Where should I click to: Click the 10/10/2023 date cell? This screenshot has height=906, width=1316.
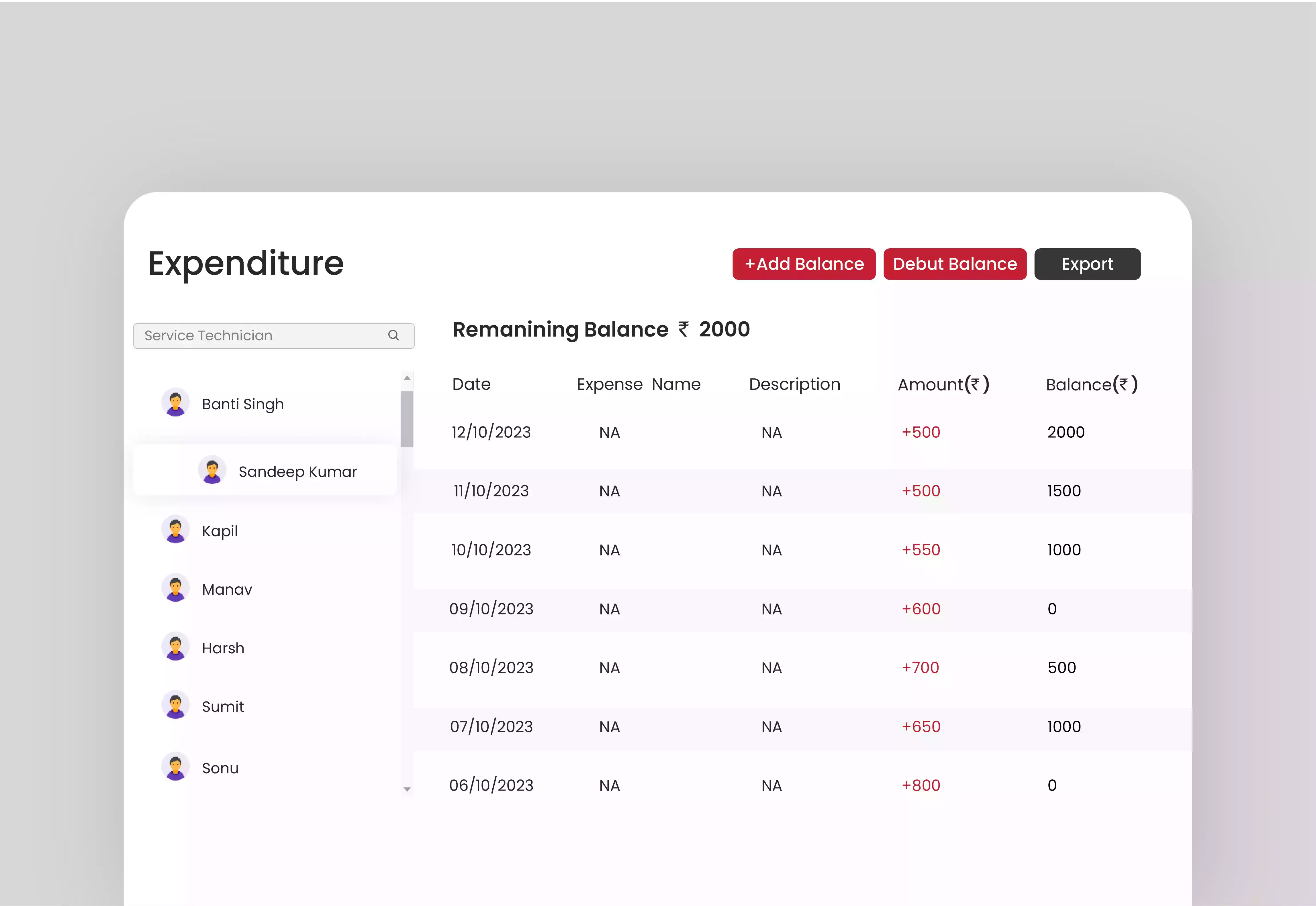[x=491, y=549]
